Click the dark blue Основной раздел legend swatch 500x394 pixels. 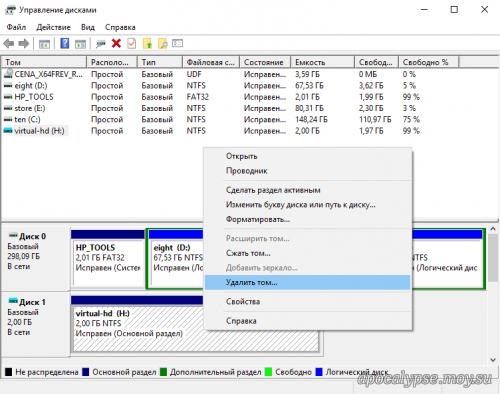click(x=86, y=372)
